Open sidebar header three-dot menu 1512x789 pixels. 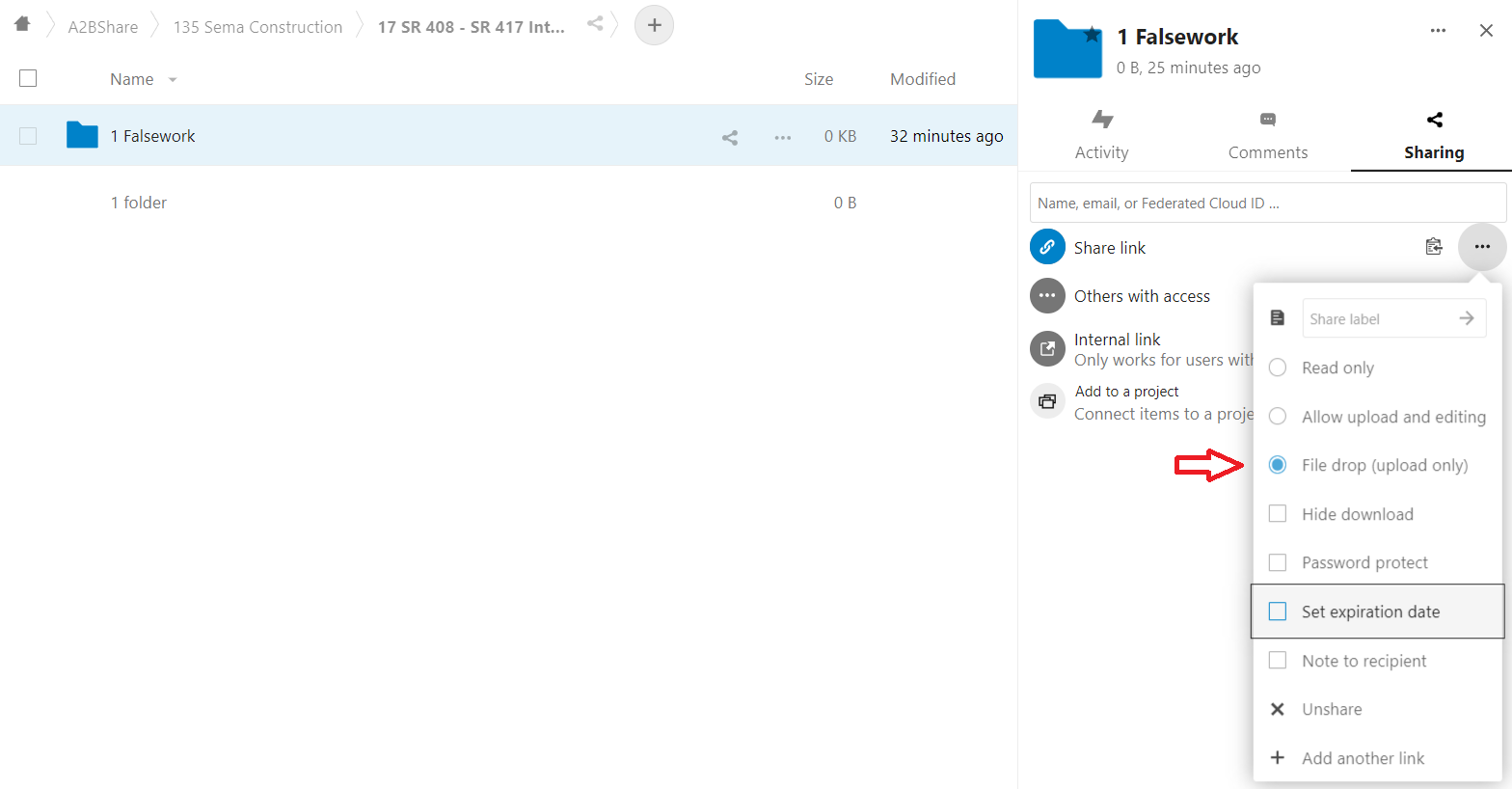1438,31
